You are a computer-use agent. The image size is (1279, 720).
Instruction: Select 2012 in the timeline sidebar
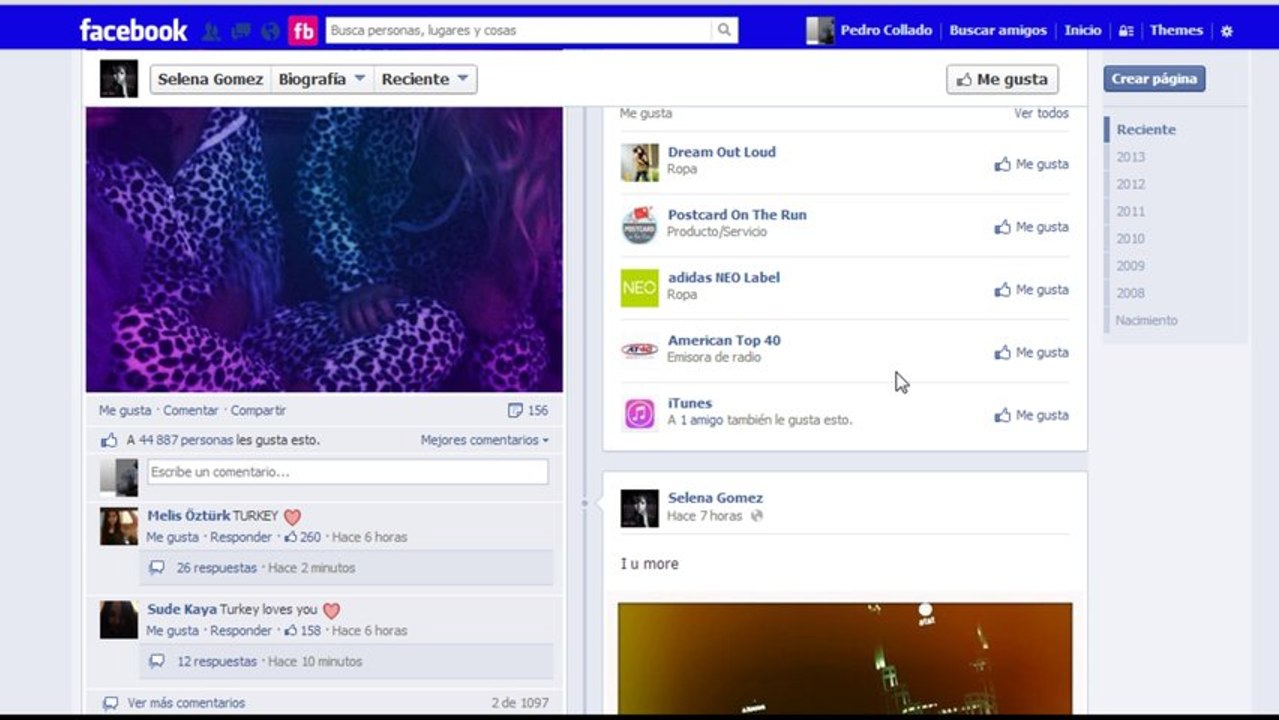click(1131, 184)
